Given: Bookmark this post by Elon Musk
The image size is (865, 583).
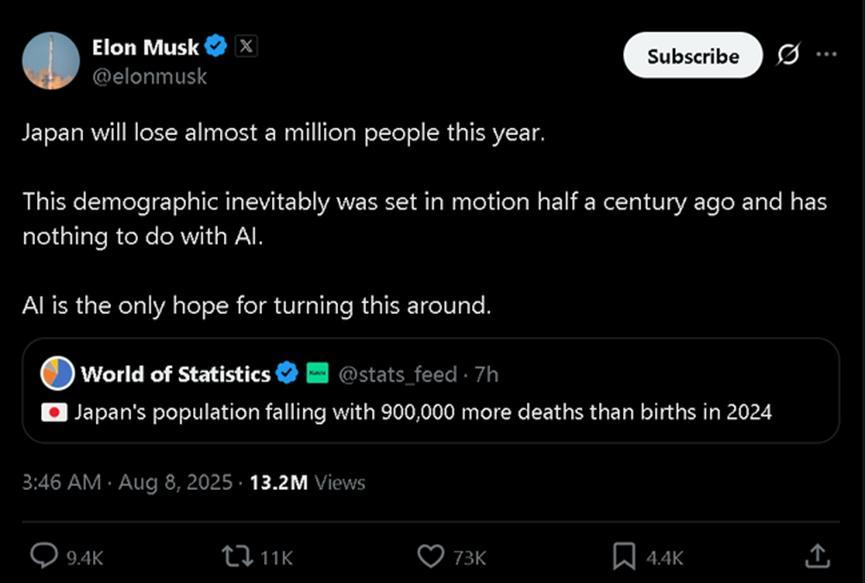Looking at the screenshot, I should click(x=622, y=556).
